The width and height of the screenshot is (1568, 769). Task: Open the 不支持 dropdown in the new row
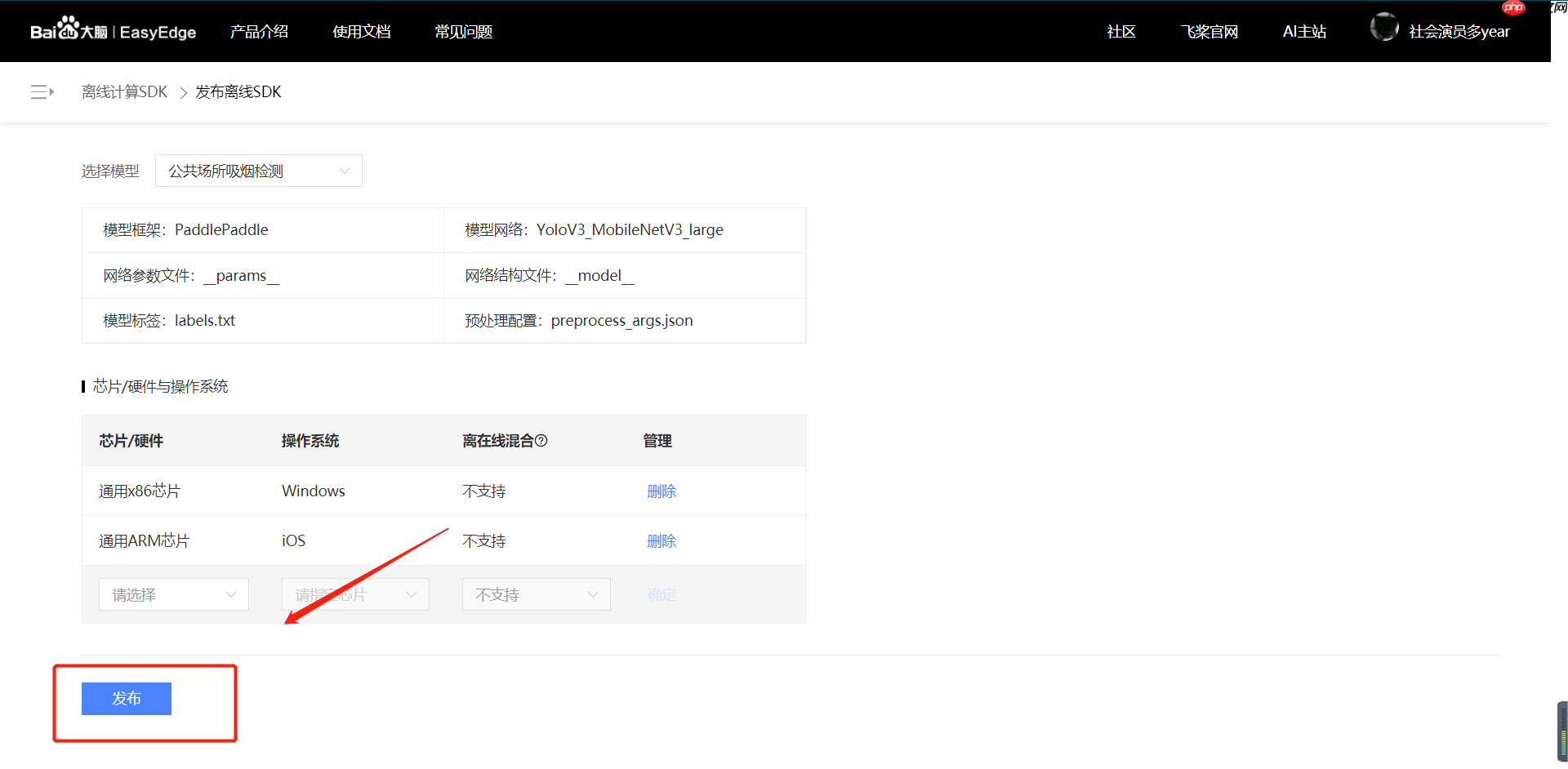(x=536, y=594)
